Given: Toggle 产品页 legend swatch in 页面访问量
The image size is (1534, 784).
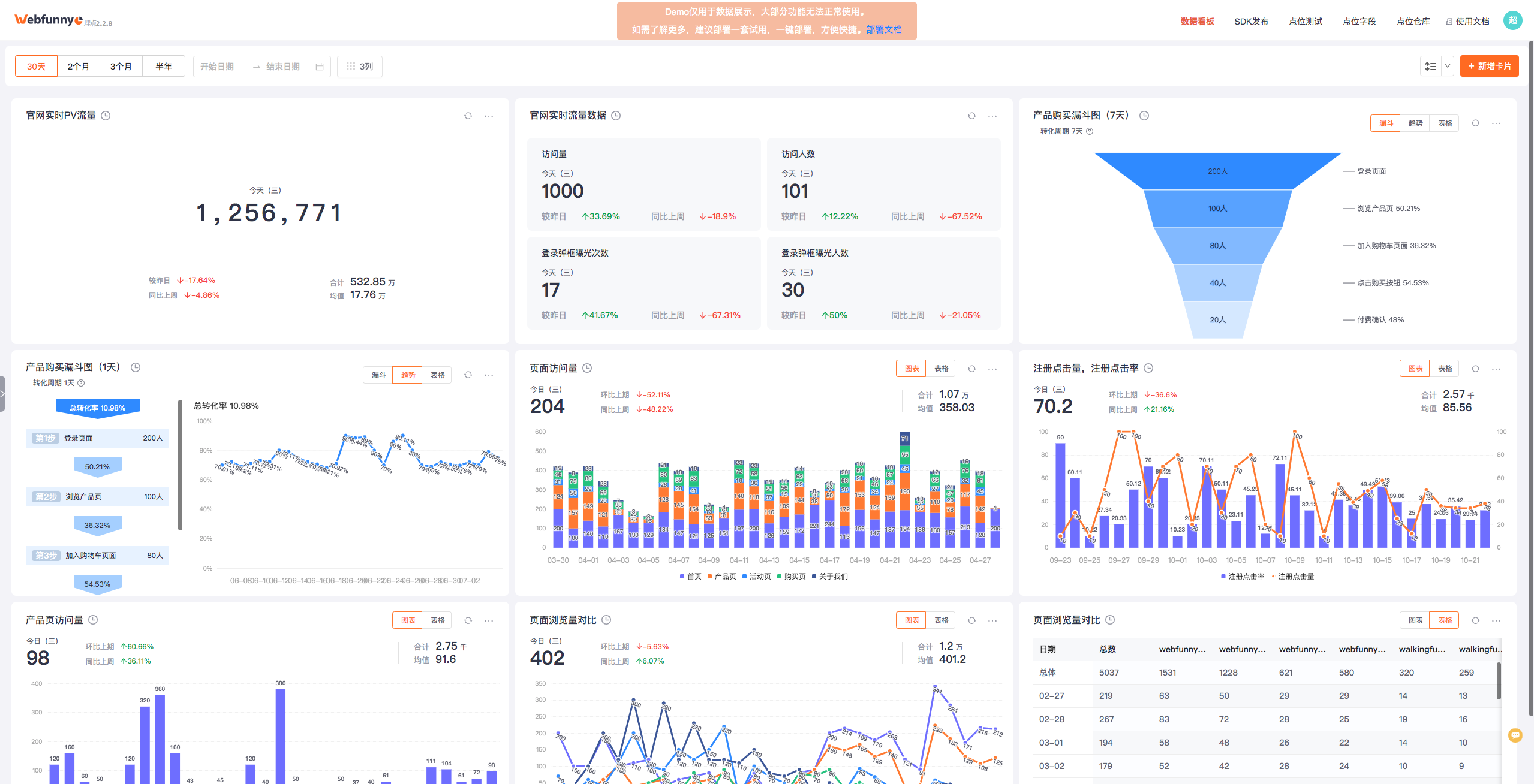Looking at the screenshot, I should [710, 577].
